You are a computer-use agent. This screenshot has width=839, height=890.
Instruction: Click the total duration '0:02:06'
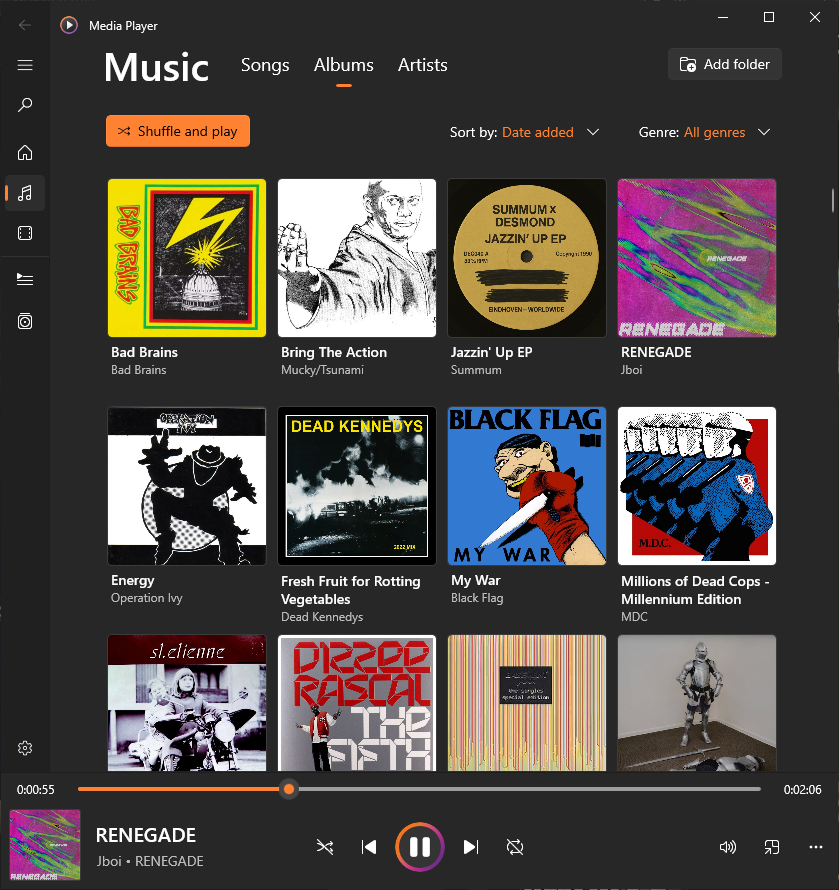point(803,790)
